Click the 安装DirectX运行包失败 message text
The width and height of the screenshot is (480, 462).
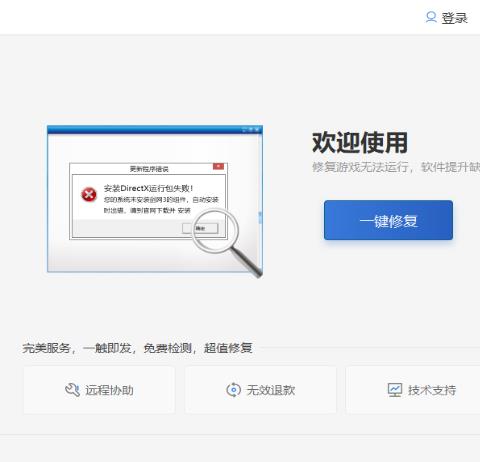148,188
